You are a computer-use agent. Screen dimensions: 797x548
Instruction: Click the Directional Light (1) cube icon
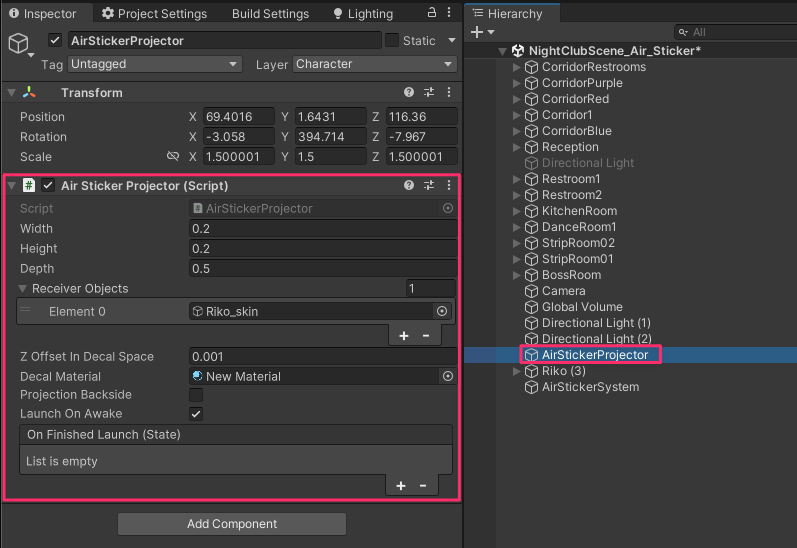[531, 323]
